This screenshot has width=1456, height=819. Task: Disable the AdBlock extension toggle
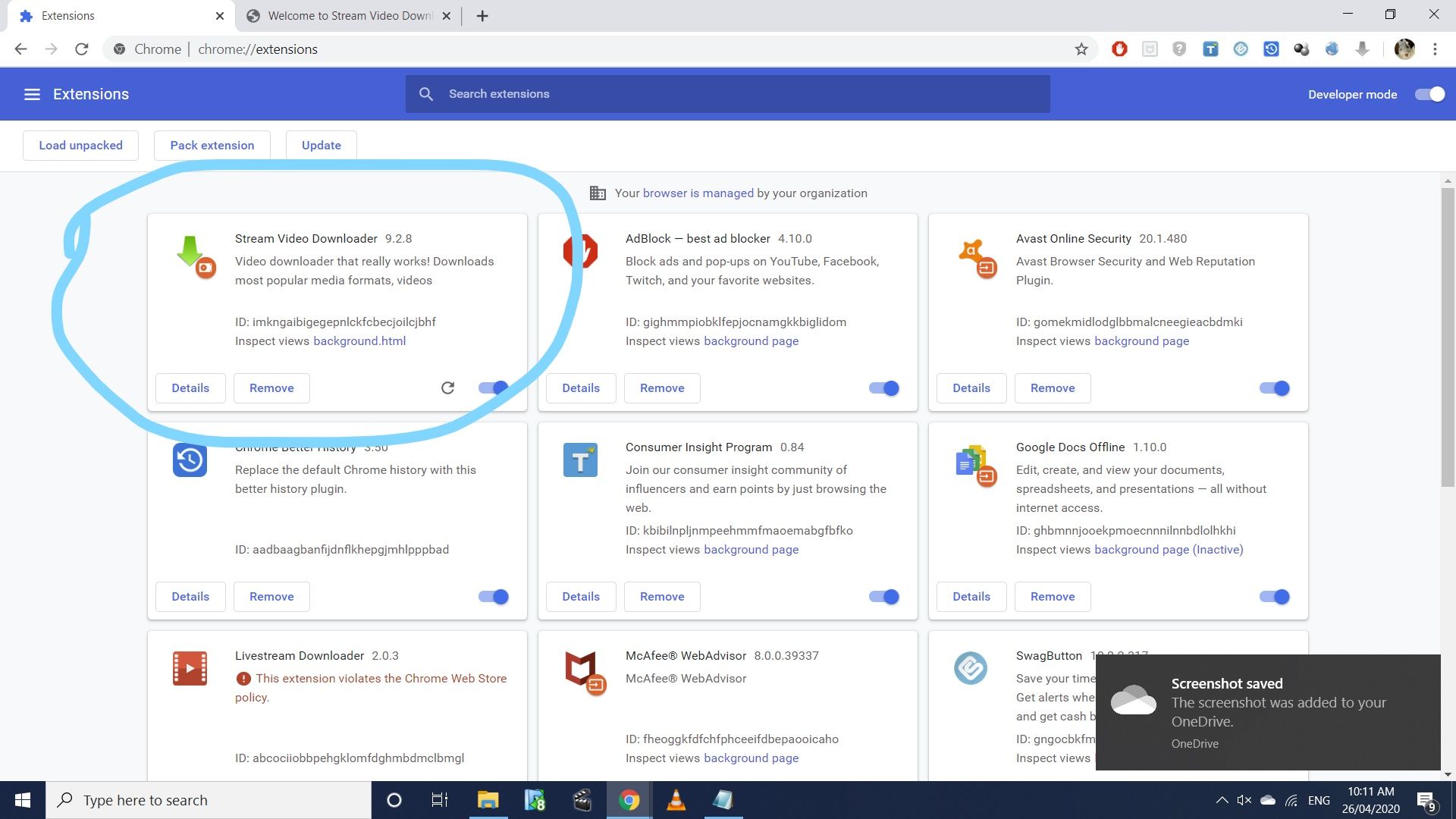(884, 388)
